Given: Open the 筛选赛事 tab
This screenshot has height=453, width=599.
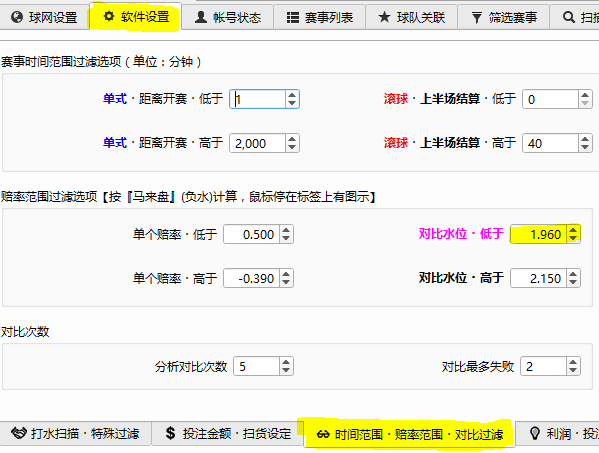Looking at the screenshot, I should pos(503,18).
